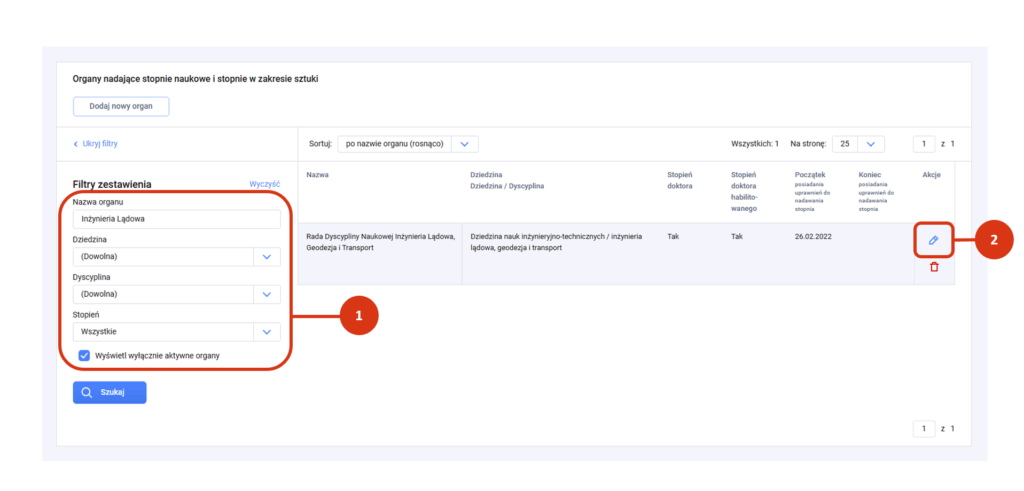
Task: Click the Nazwa organu input field
Action: click(x=176, y=219)
